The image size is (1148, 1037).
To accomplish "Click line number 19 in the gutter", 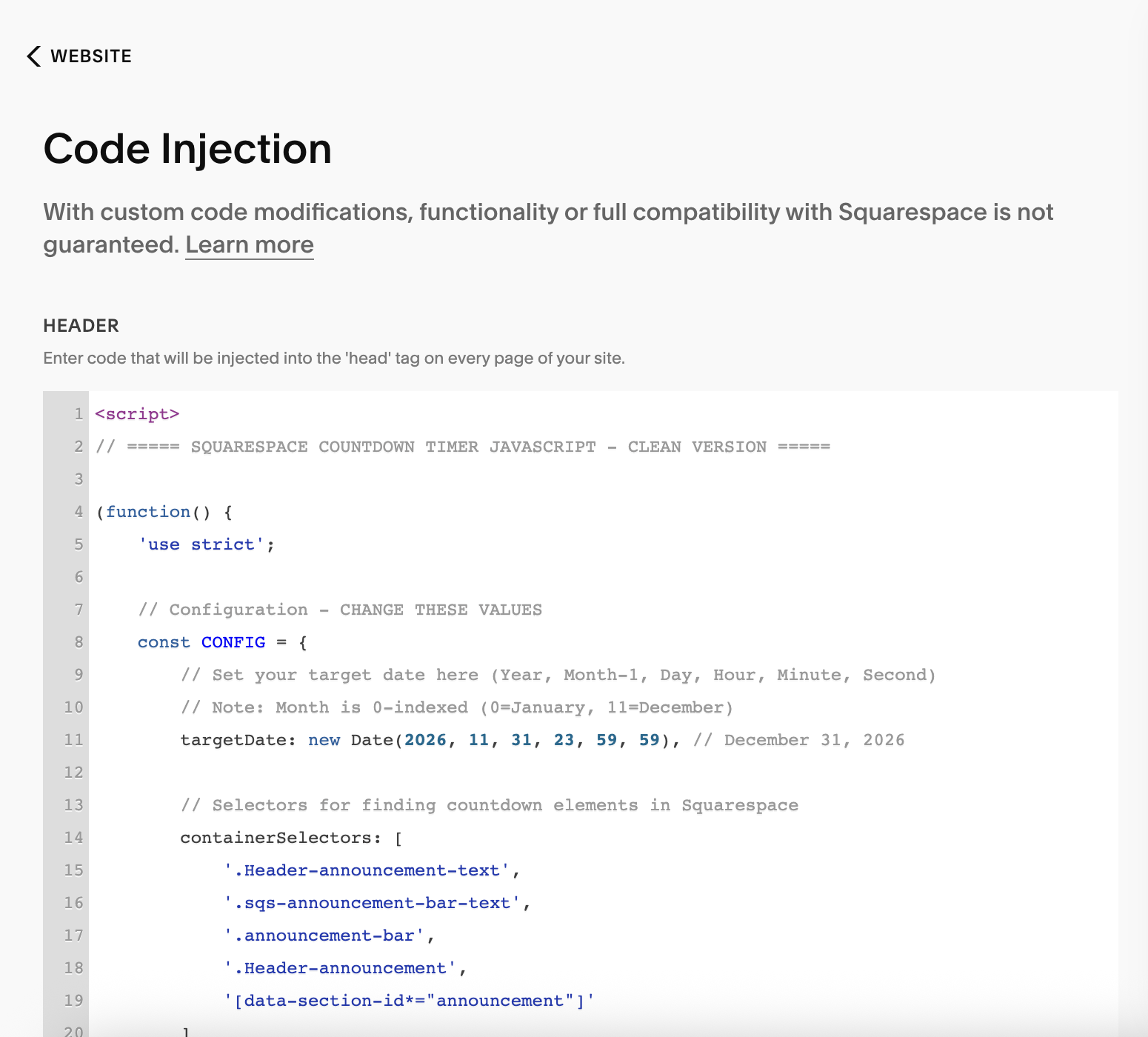I will coord(73,1001).
